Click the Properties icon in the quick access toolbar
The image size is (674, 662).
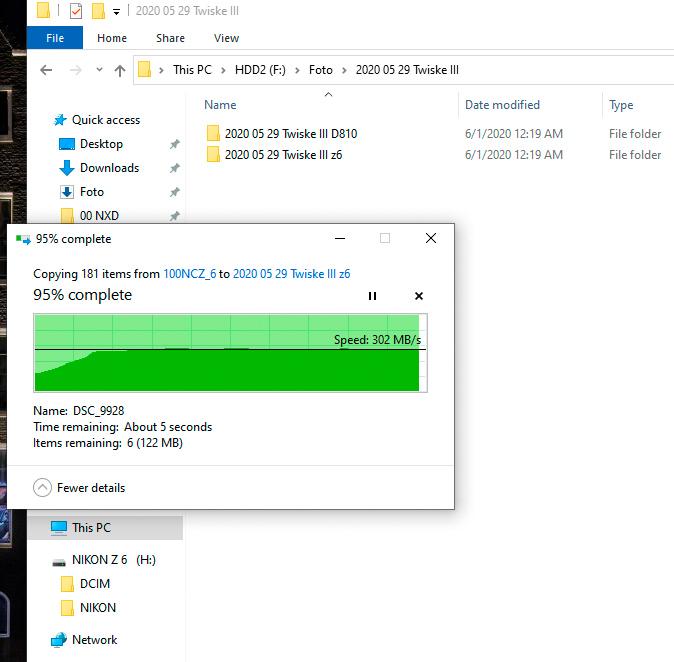(76, 11)
